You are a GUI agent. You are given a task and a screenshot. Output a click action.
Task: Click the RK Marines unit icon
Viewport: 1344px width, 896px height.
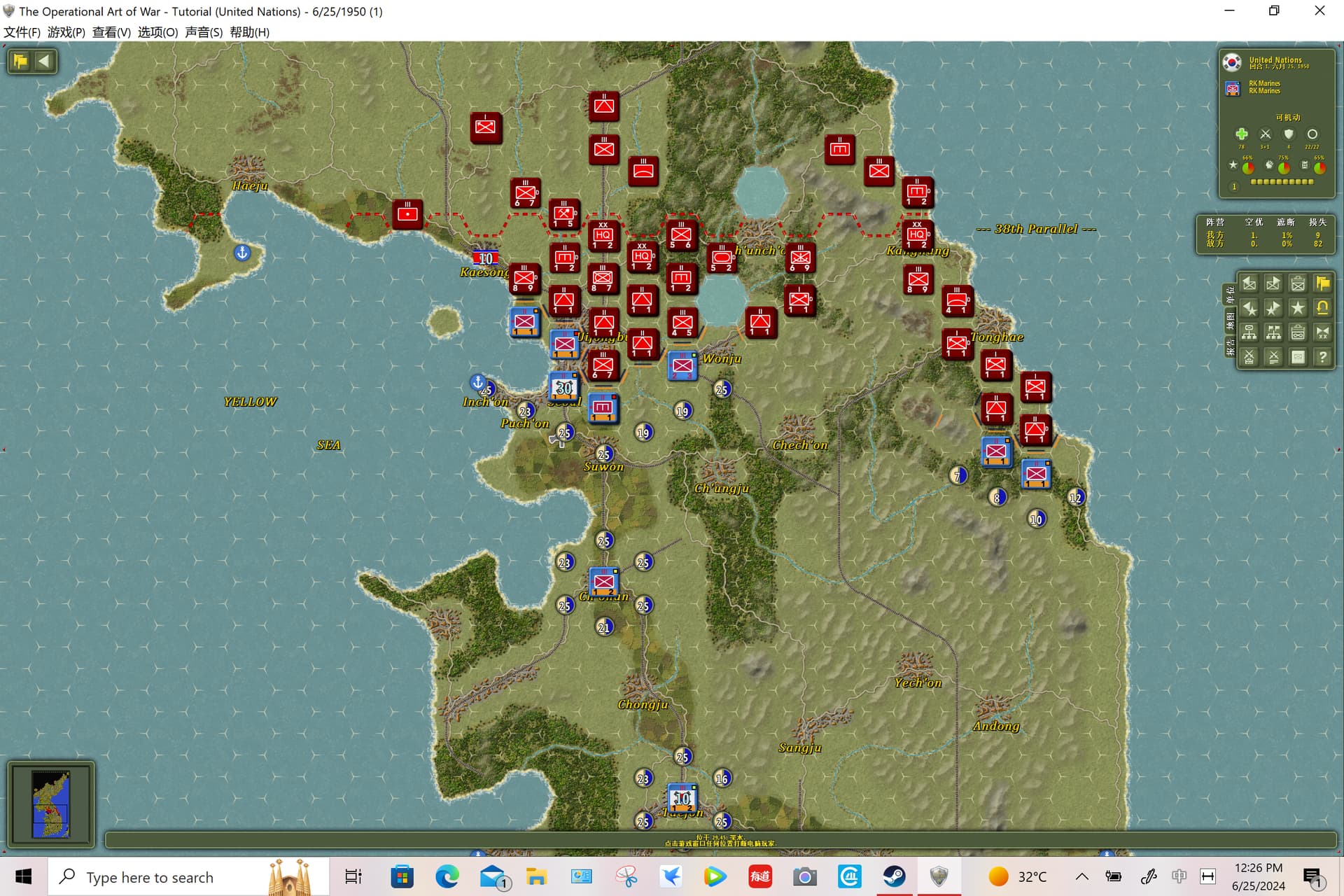pos(1232,87)
